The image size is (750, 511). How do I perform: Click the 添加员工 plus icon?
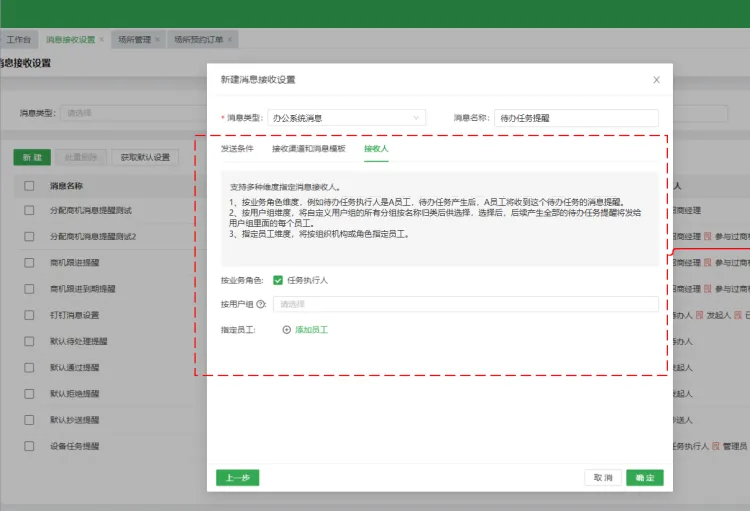(287, 330)
